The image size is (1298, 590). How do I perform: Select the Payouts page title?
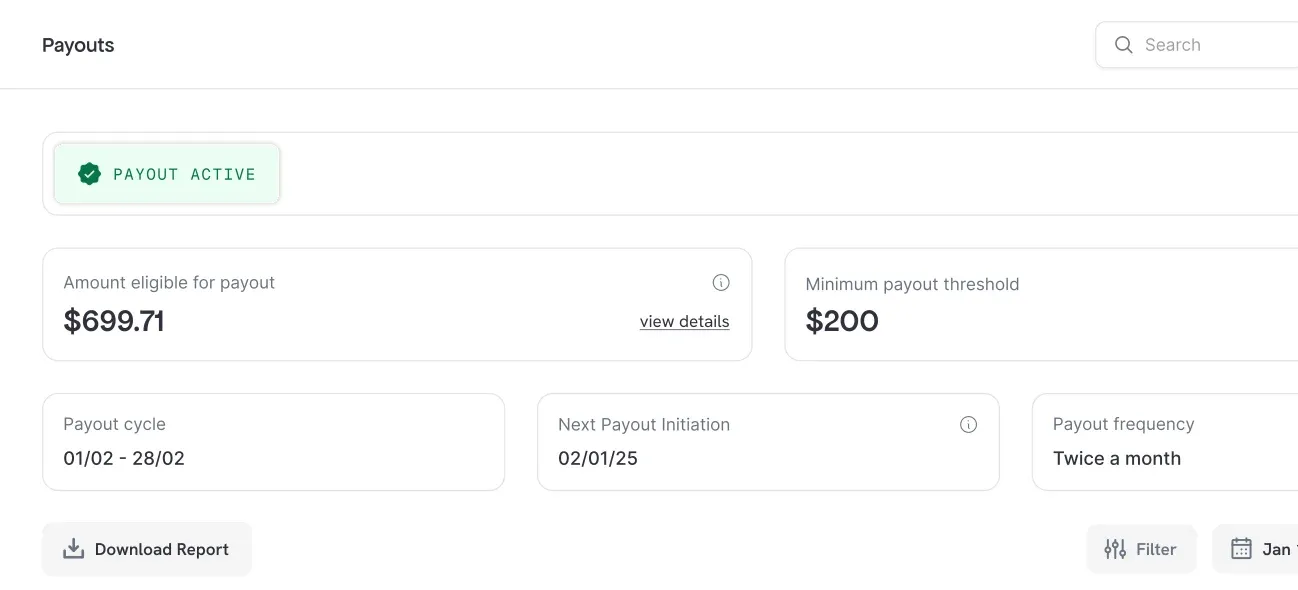tap(77, 44)
